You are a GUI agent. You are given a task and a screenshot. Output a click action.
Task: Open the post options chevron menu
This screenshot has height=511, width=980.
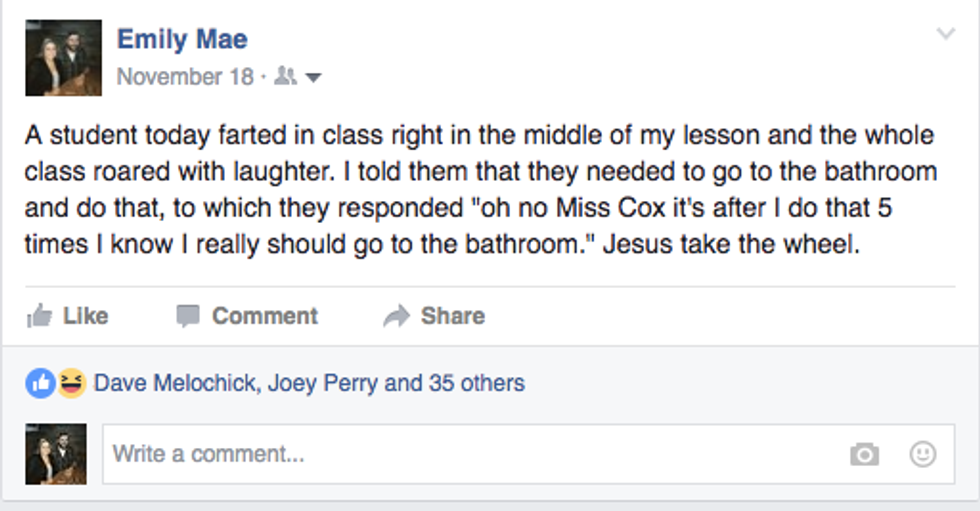945,35
